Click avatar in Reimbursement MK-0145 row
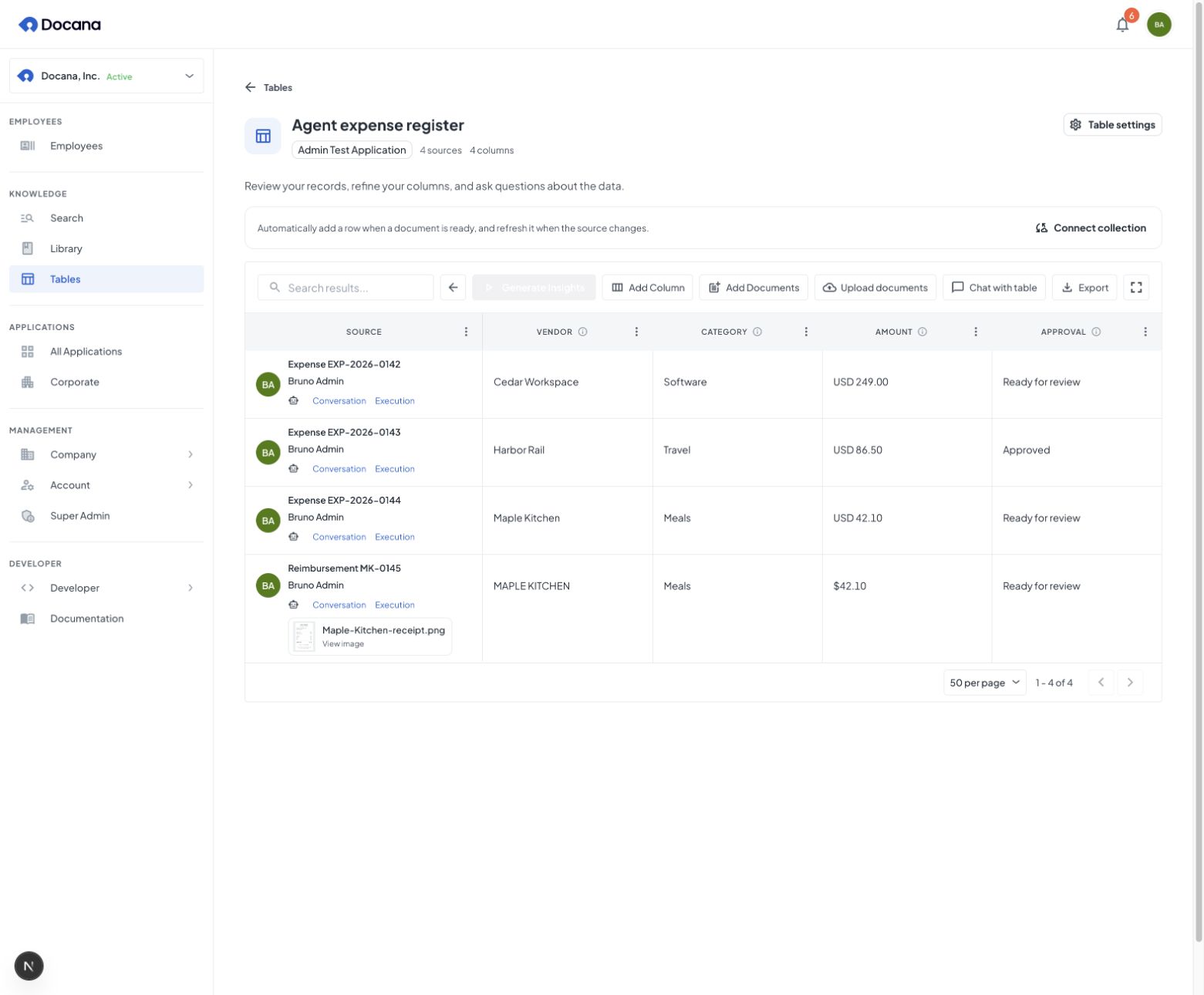 tap(268, 585)
